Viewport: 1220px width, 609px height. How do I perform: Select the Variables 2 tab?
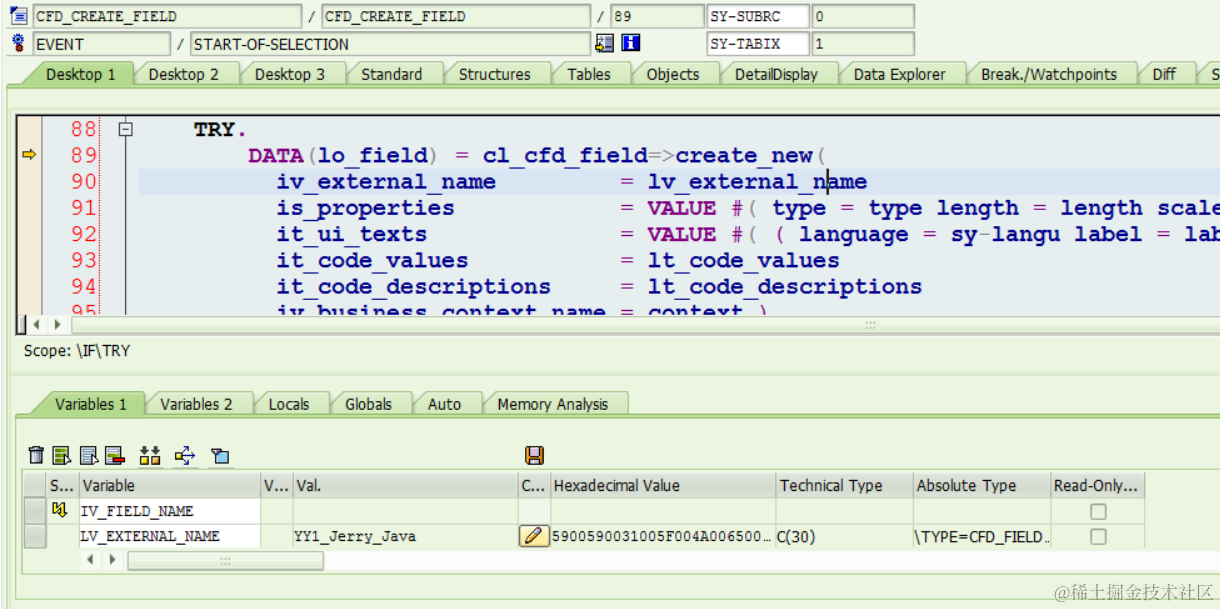tap(196, 404)
